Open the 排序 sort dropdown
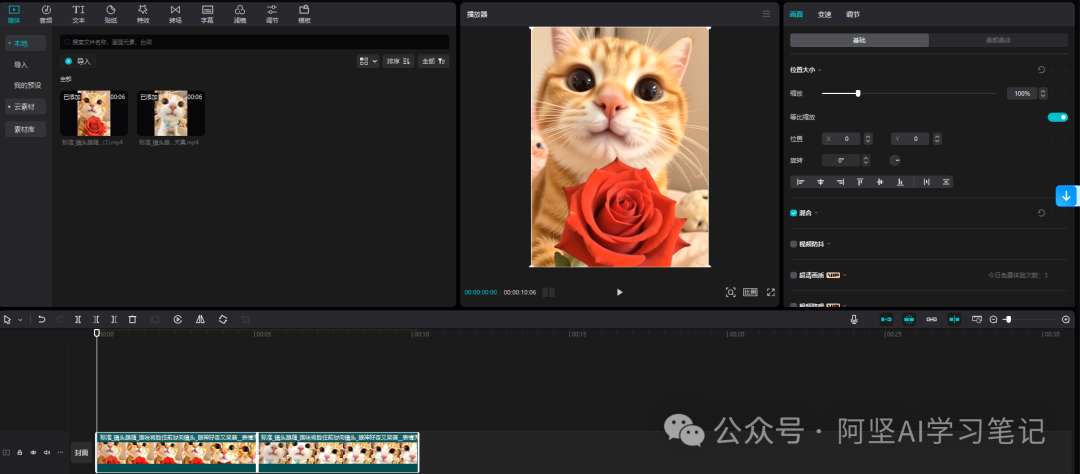1080x474 pixels. pos(399,61)
